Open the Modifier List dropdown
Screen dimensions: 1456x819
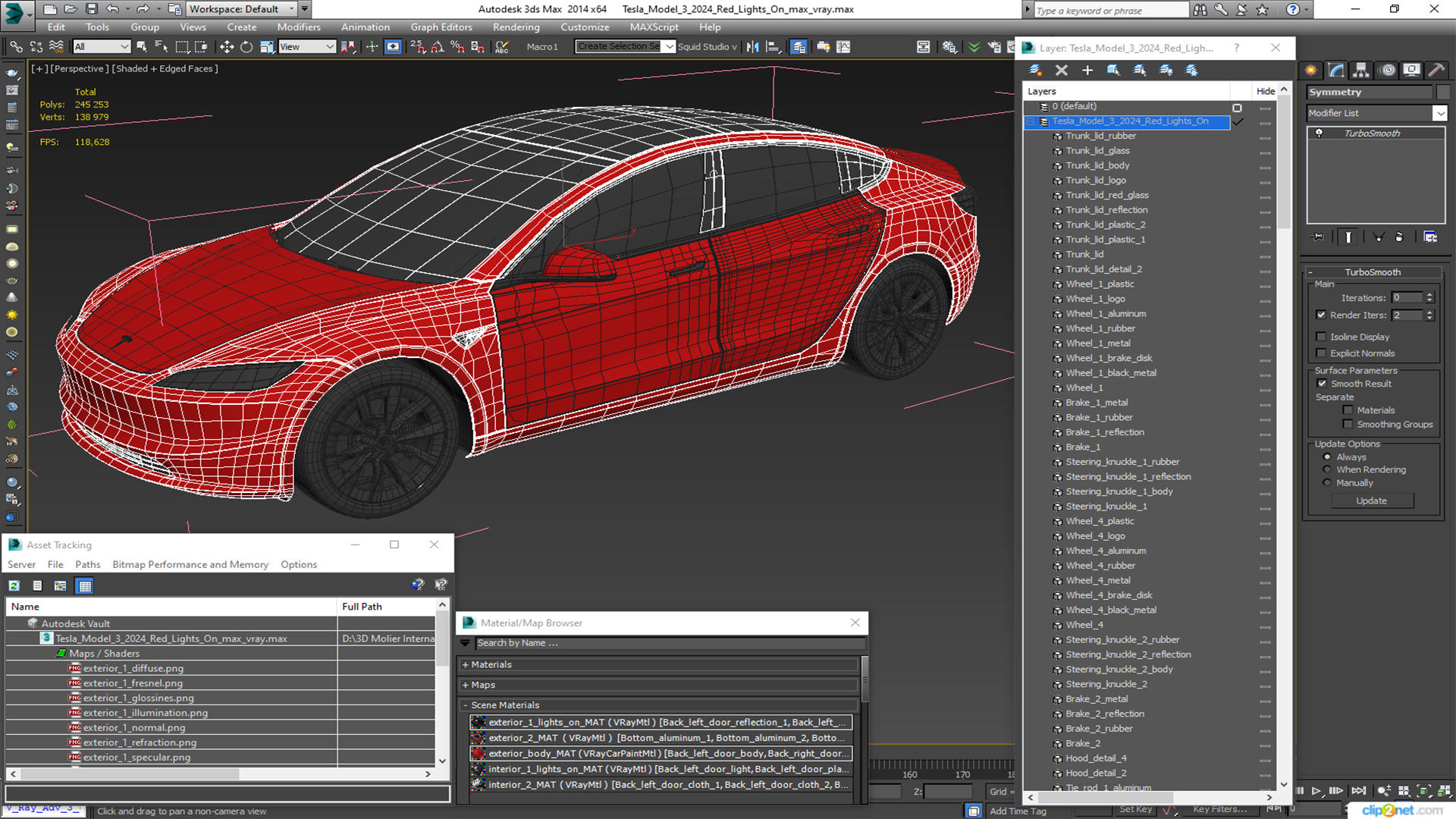tap(1439, 113)
